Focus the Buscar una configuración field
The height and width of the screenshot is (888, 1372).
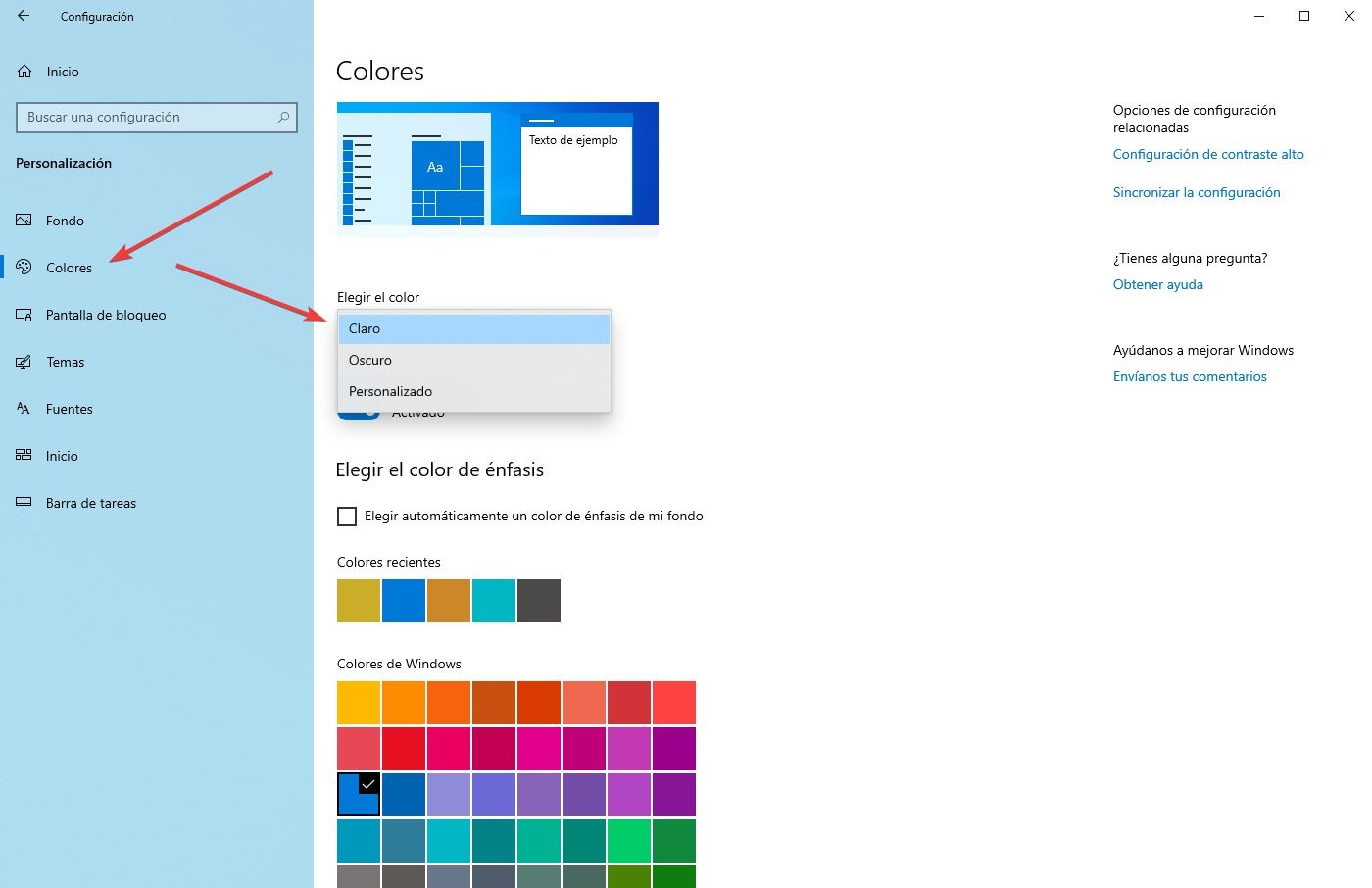coord(157,117)
